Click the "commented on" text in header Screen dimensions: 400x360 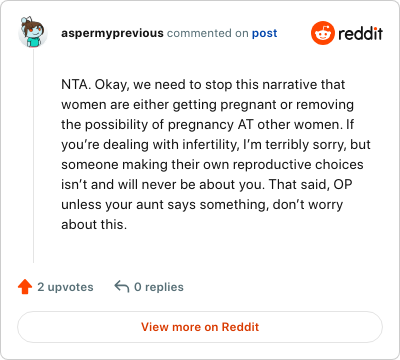208,33
